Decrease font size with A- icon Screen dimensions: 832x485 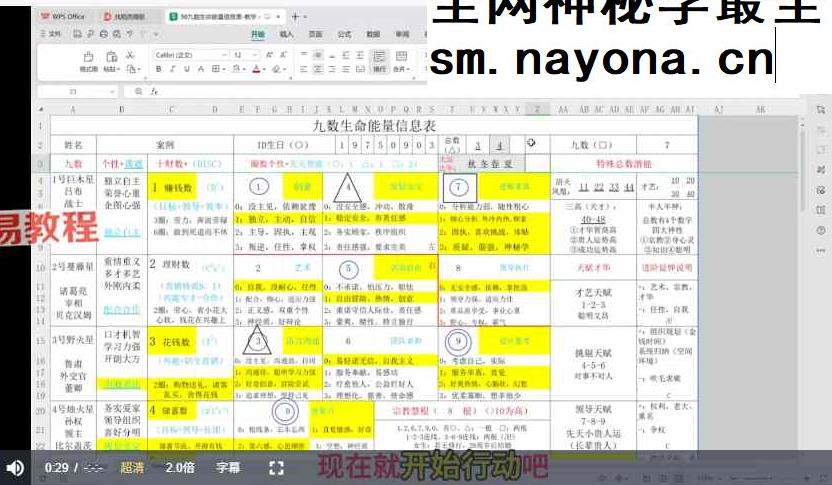(x=283, y=55)
